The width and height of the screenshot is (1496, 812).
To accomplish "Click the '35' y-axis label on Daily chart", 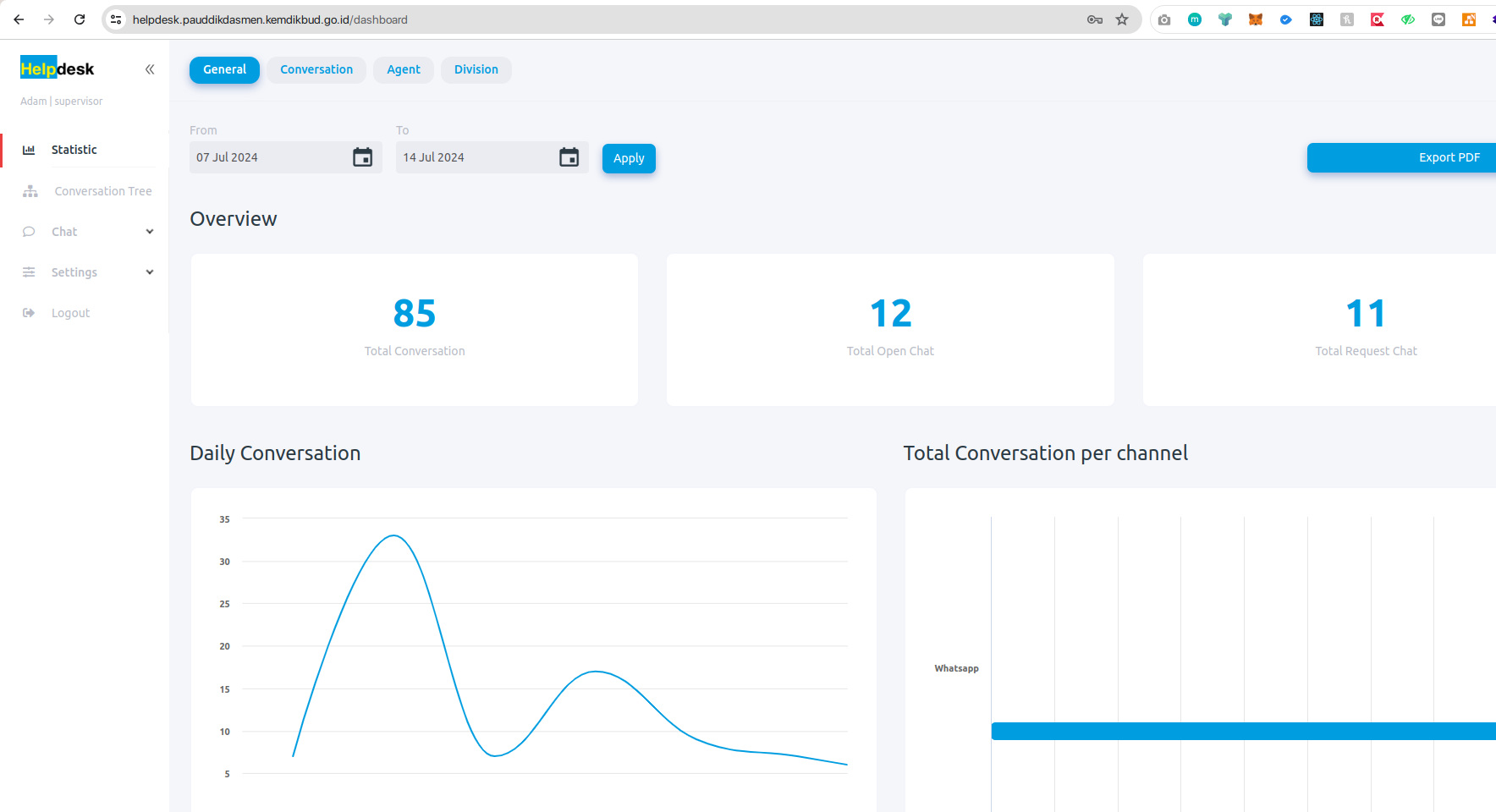I will pos(224,519).
